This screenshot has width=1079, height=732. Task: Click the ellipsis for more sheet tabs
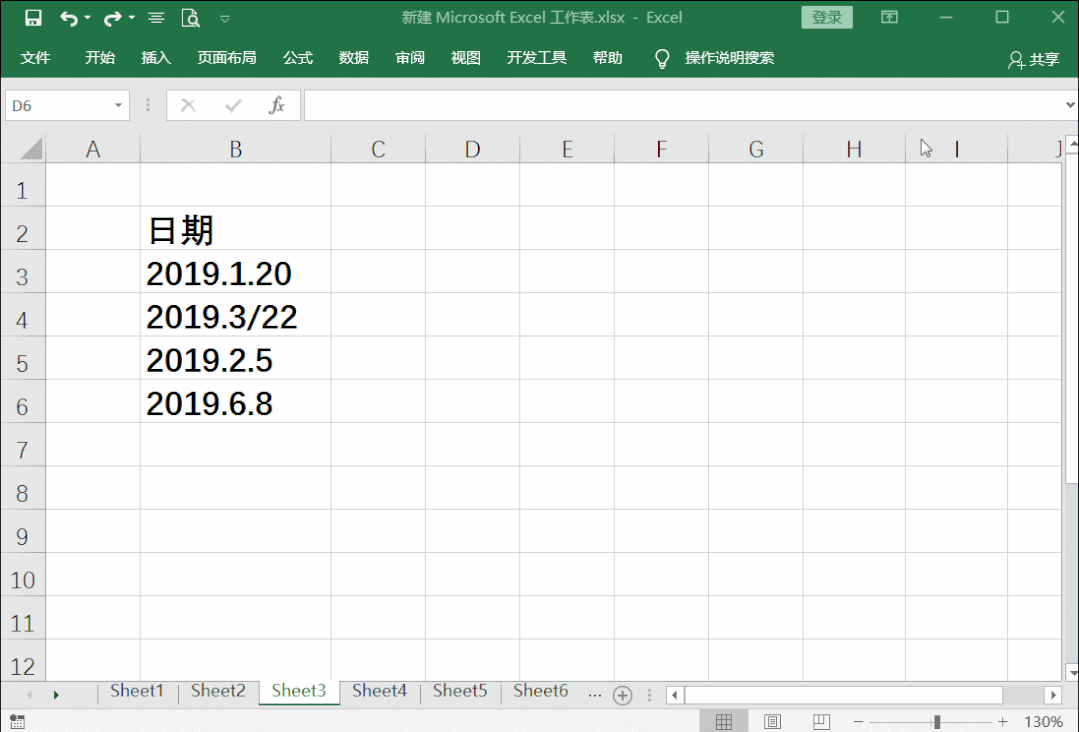coord(595,695)
